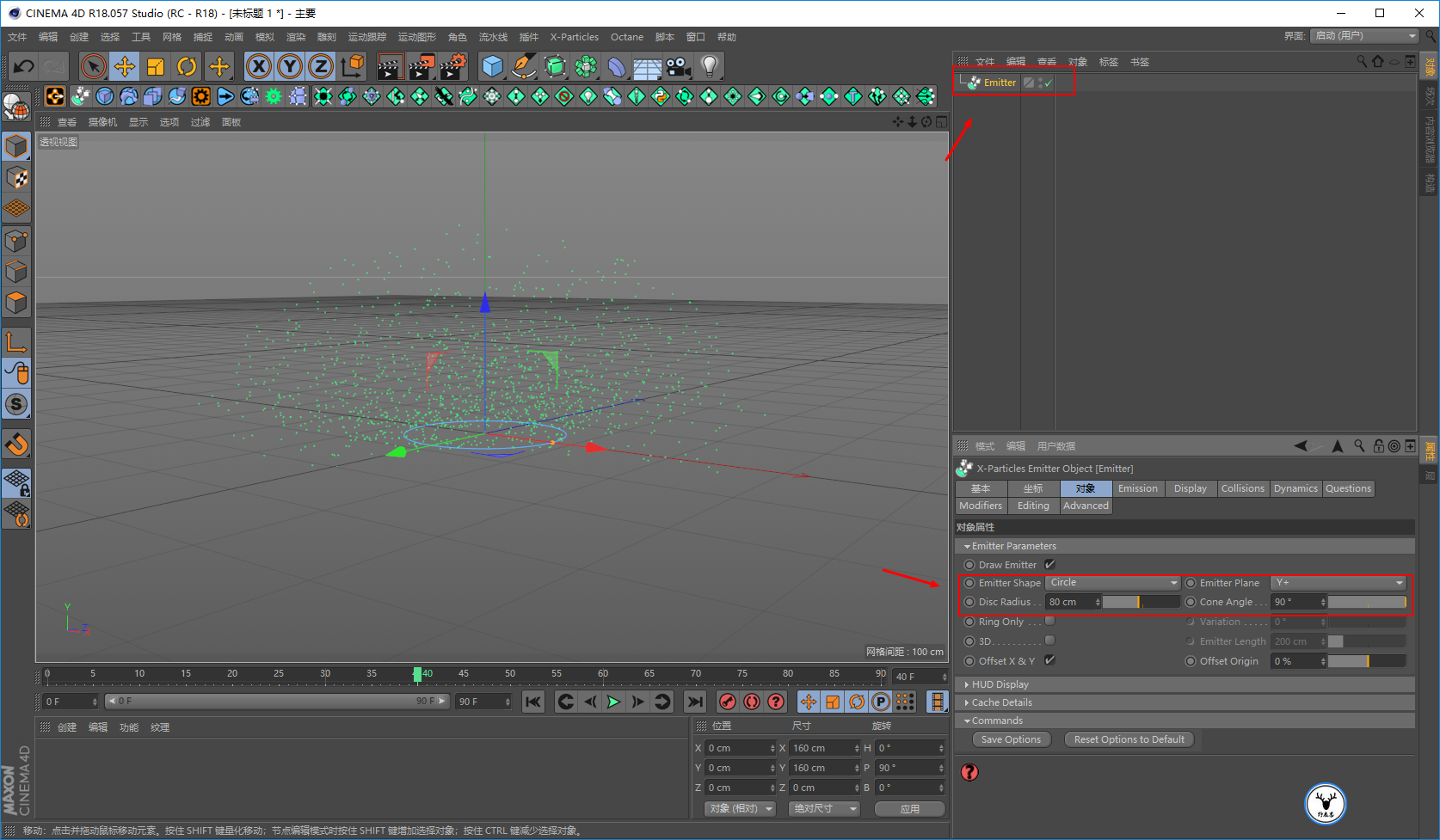The image size is (1440, 840).
Task: Select the Move tool
Action: coord(125,66)
